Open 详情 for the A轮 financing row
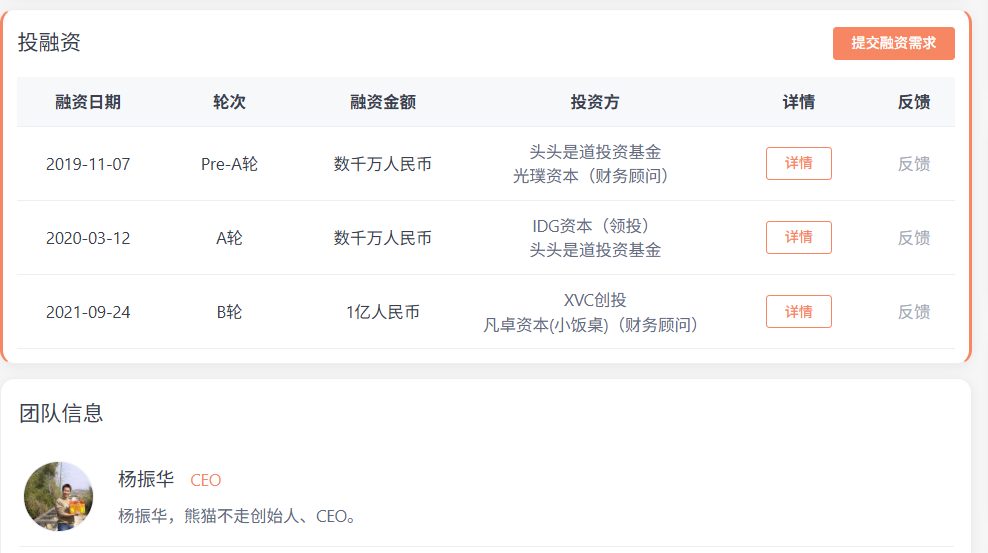 point(798,237)
